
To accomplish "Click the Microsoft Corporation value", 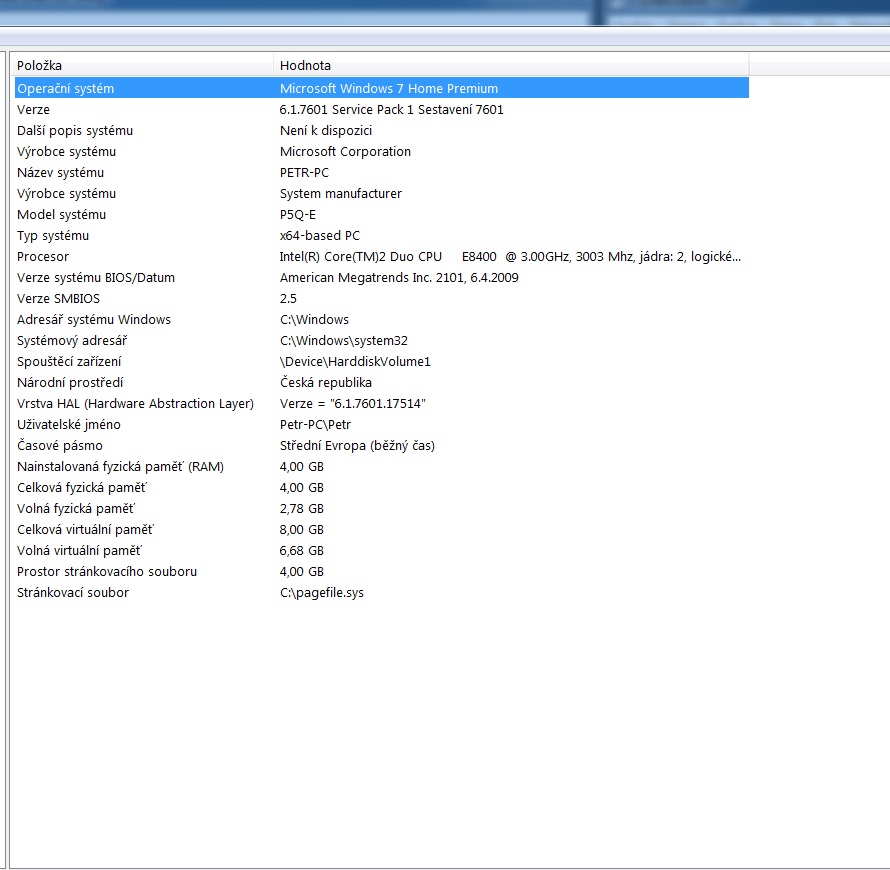I will (345, 152).
